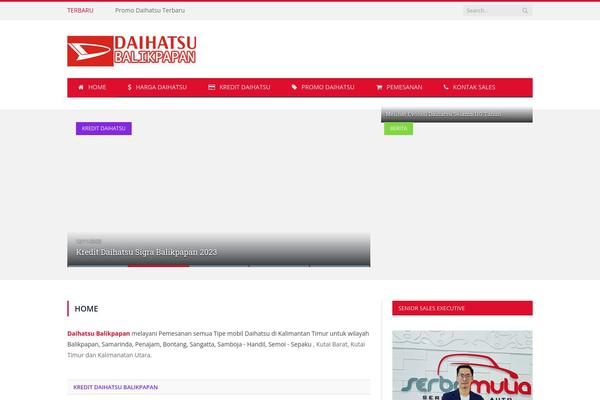The image size is (600, 400).
Task: Click the search magnifier icon
Action: 525,11
